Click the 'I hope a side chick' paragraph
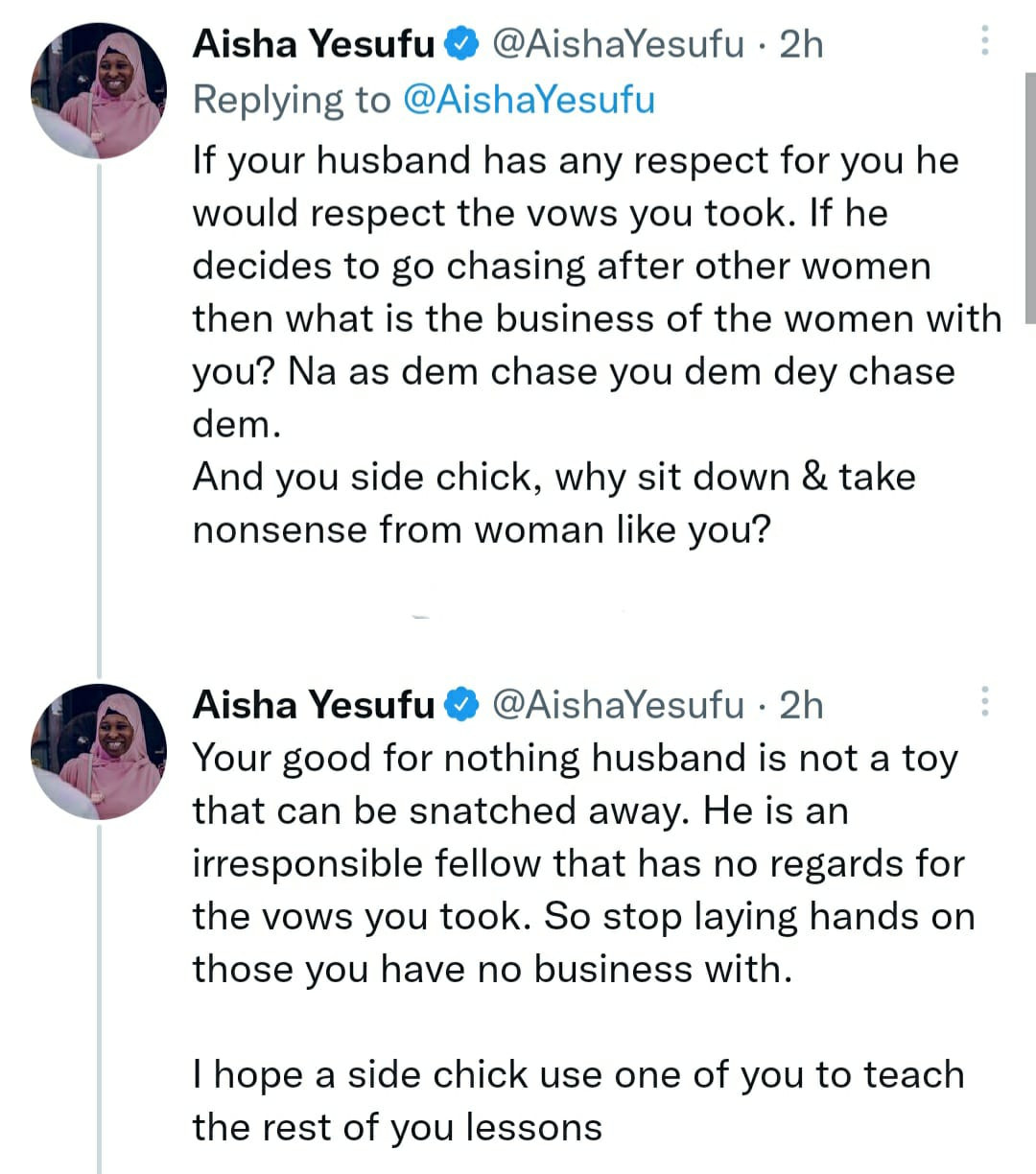Viewport: 1036px width, 1174px height. click(x=576, y=1074)
